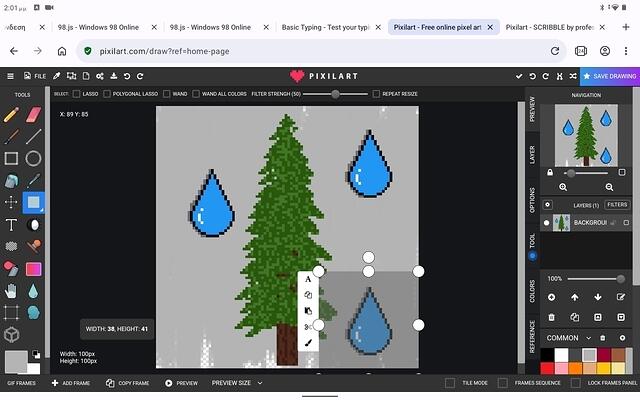The height and width of the screenshot is (400, 640).
Task: Pick the red color swatch in palette
Action: pos(549,367)
